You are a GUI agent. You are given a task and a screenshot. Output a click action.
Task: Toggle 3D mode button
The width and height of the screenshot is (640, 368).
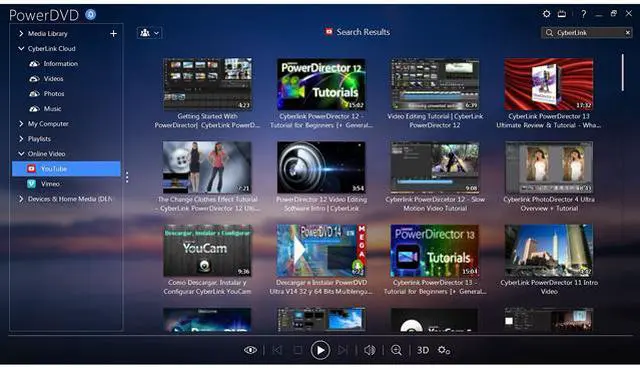click(x=423, y=350)
